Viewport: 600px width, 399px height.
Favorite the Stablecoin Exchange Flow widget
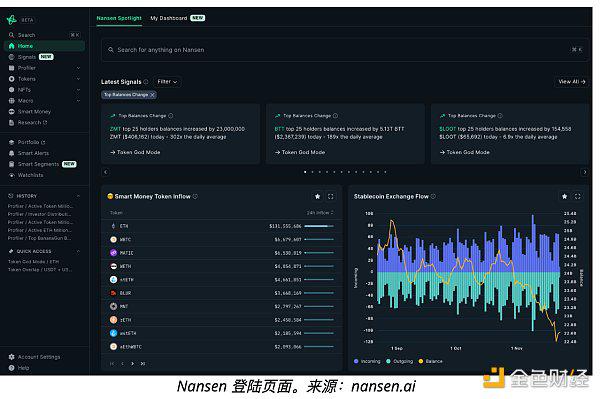(564, 197)
